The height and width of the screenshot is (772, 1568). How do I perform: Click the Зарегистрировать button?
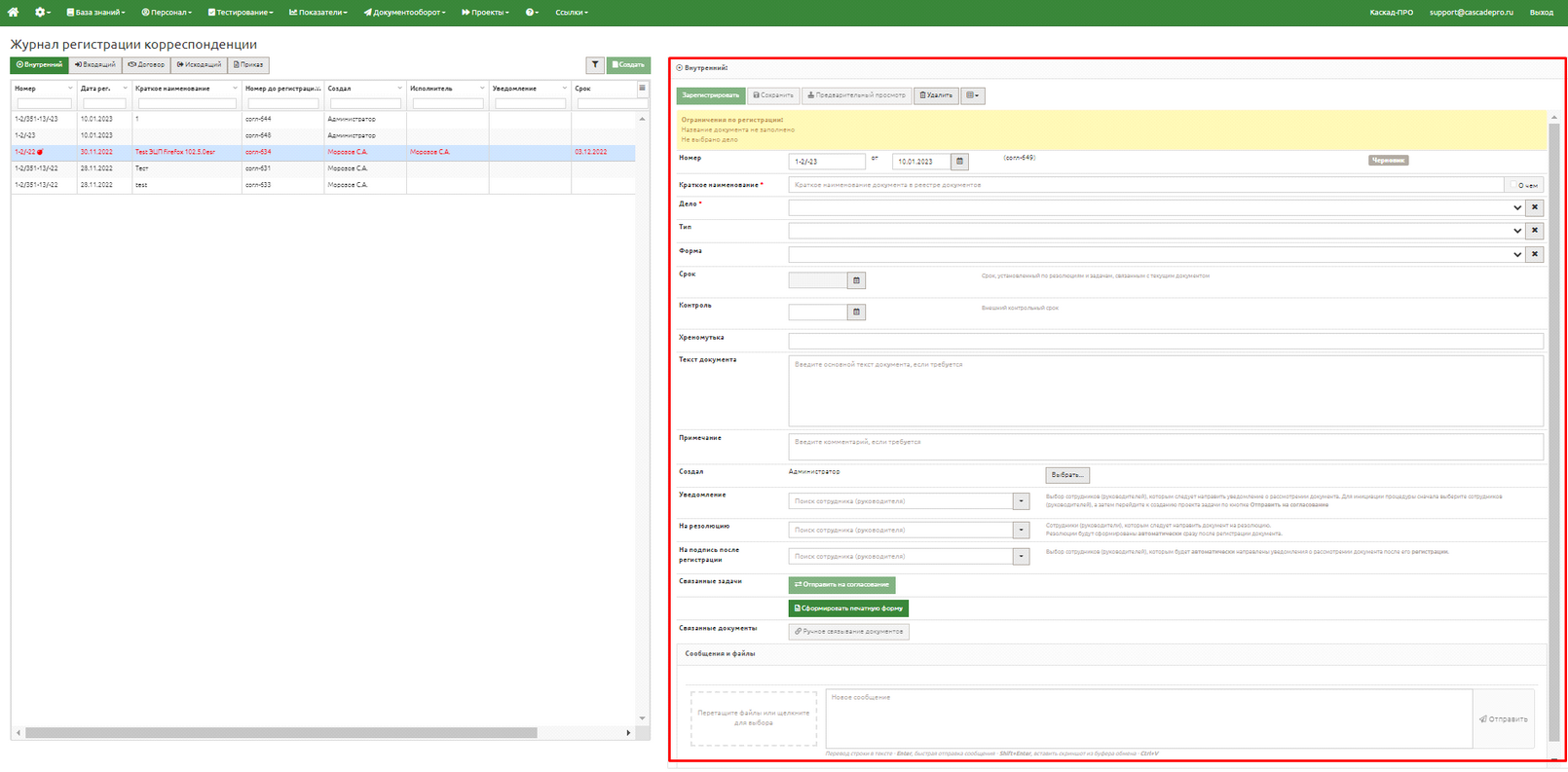click(x=711, y=95)
